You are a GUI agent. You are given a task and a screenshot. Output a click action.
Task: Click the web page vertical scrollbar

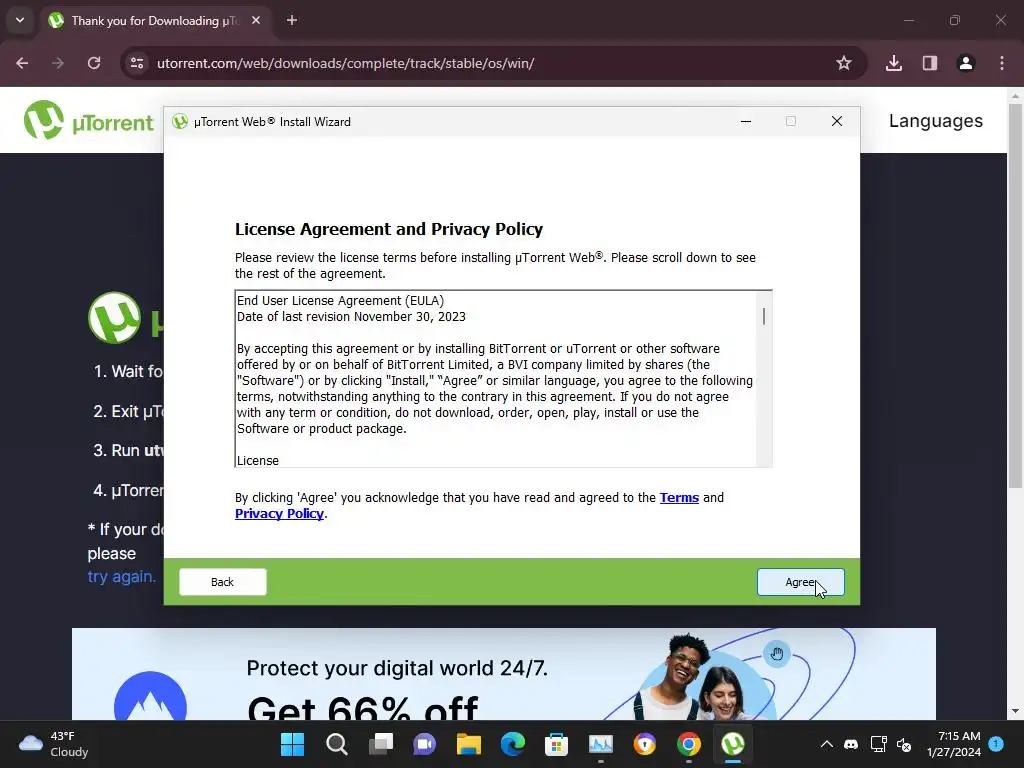pos(1015,294)
